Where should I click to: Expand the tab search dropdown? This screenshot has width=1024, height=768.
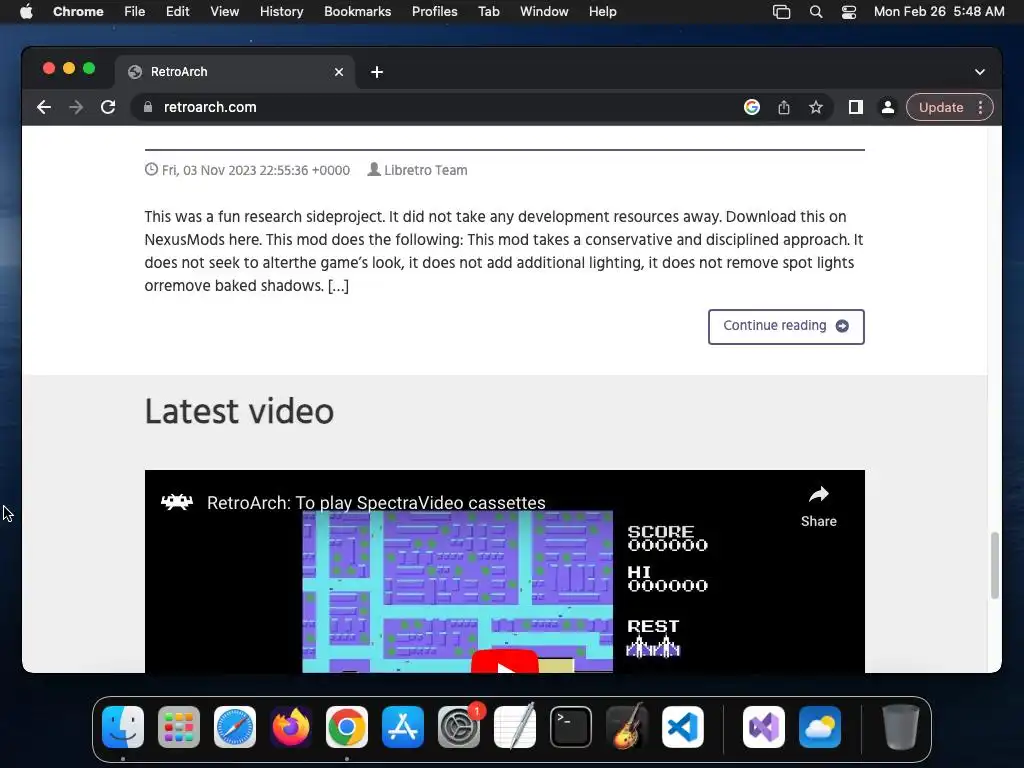[x=980, y=72]
